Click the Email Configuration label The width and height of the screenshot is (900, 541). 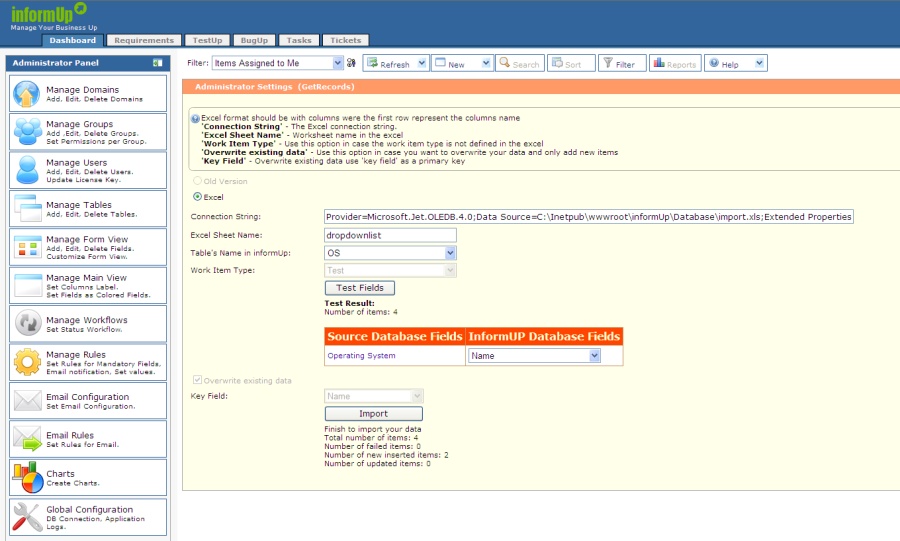[x=87, y=396]
